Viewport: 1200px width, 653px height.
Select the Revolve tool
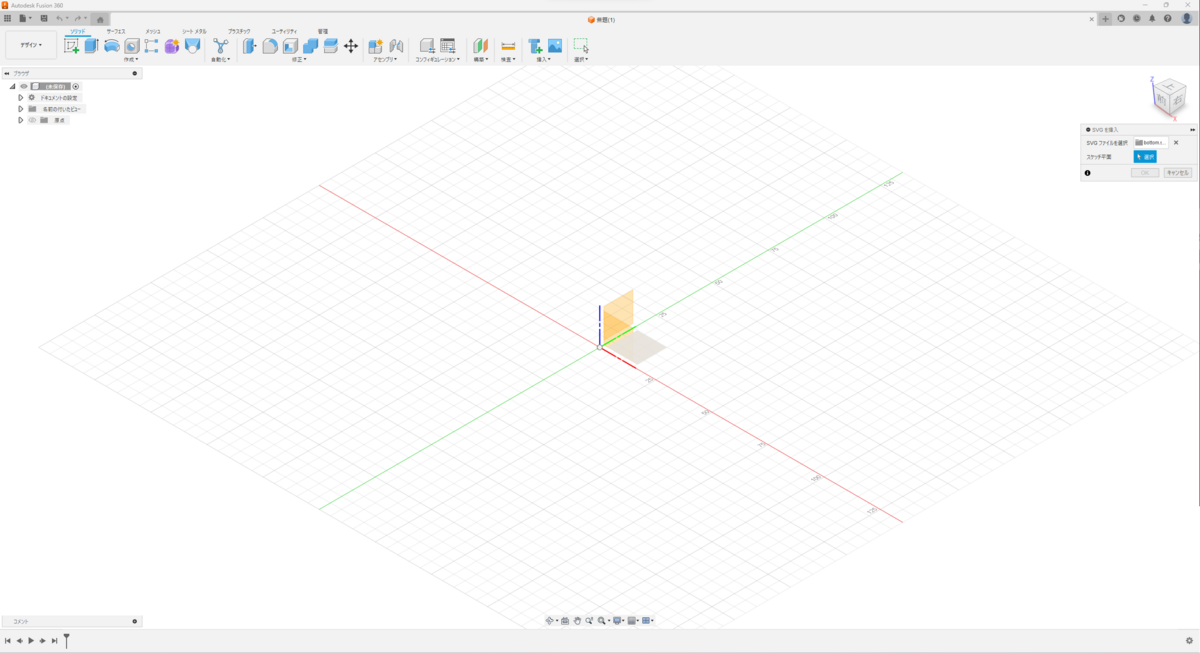pos(111,46)
